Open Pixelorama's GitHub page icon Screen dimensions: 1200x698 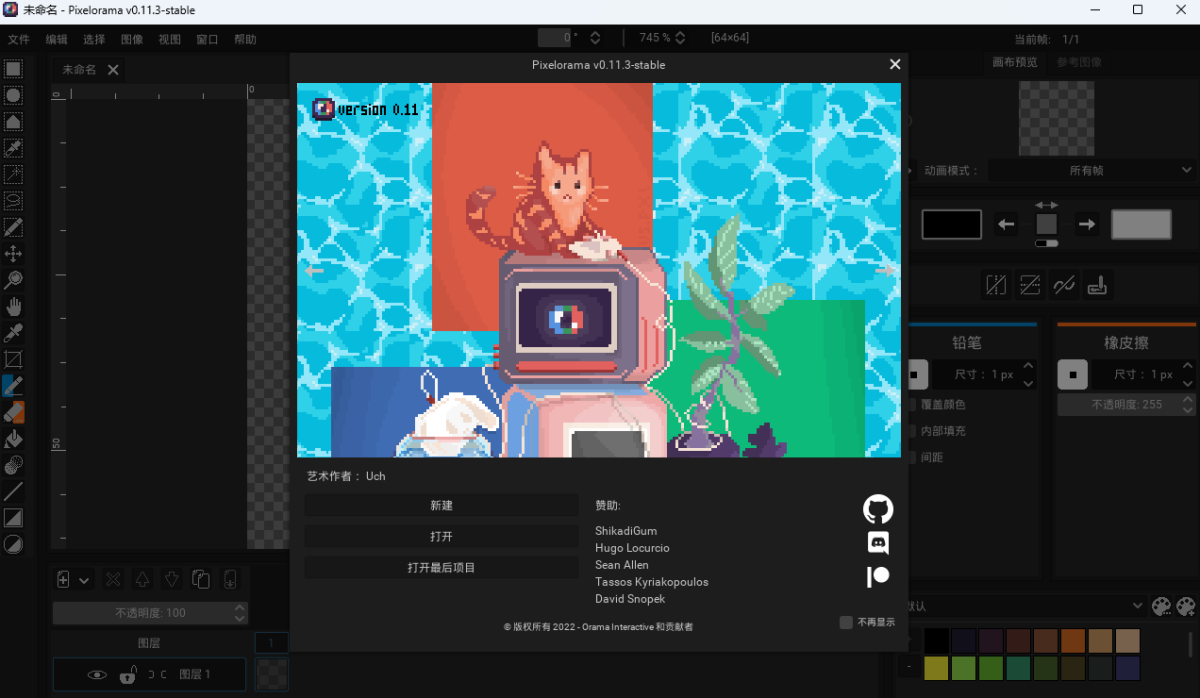[877, 509]
